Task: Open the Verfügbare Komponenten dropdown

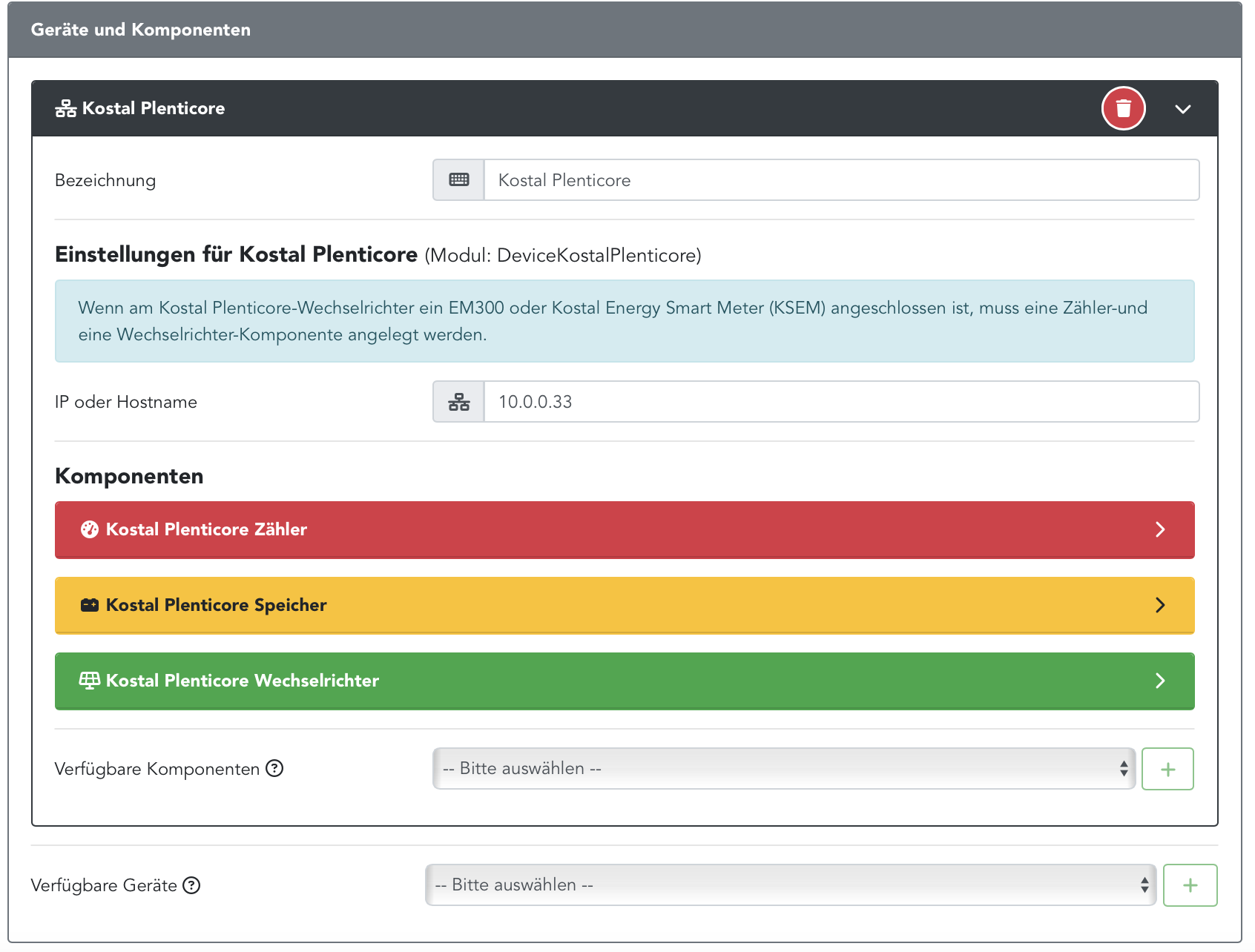Action: click(x=784, y=768)
